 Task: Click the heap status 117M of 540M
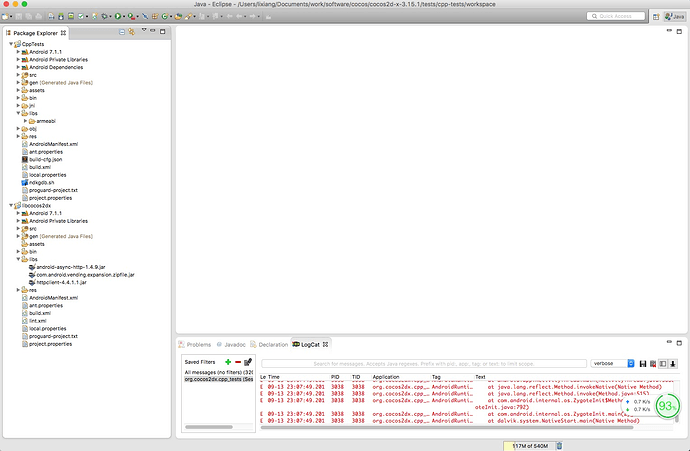tap(530, 446)
